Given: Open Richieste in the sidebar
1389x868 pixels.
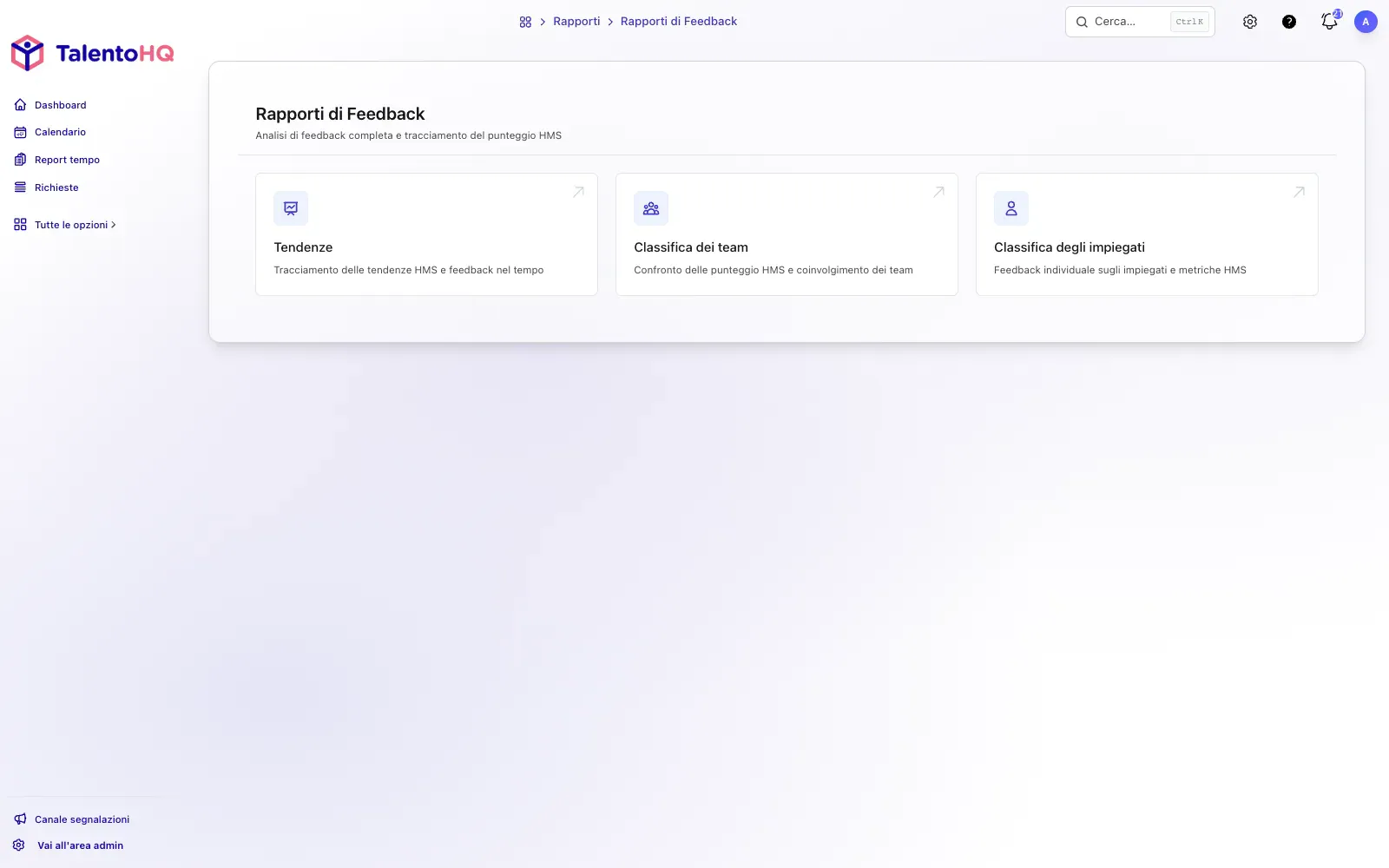Looking at the screenshot, I should click(47, 187).
